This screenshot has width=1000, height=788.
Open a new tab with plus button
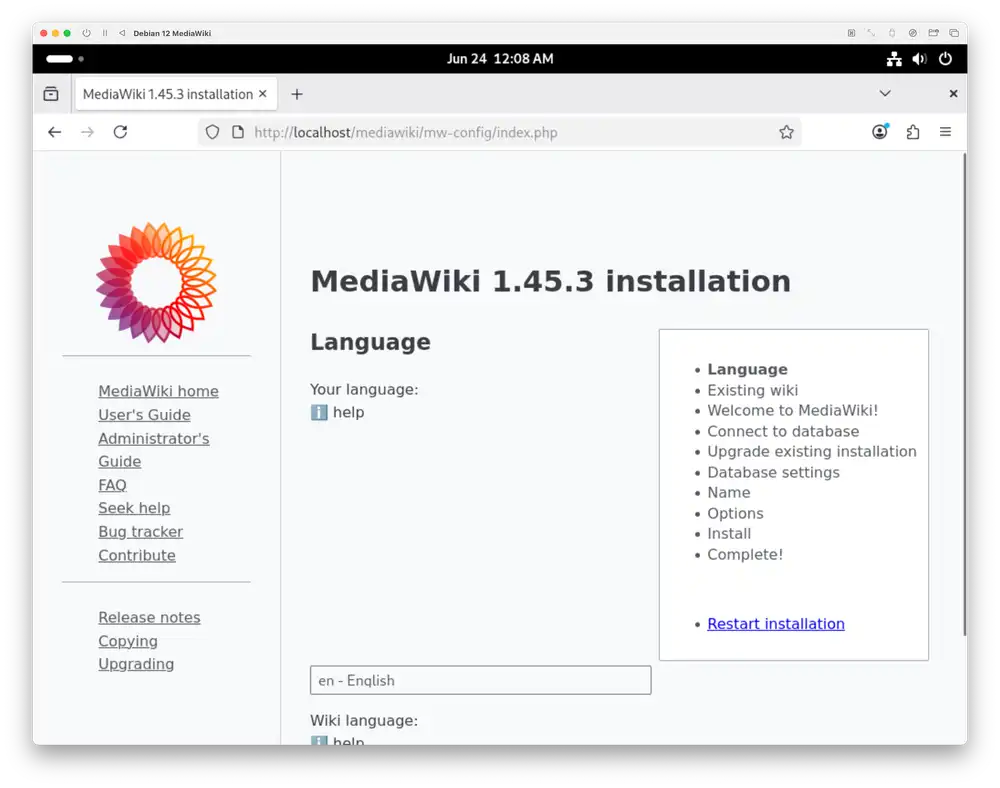(x=297, y=94)
